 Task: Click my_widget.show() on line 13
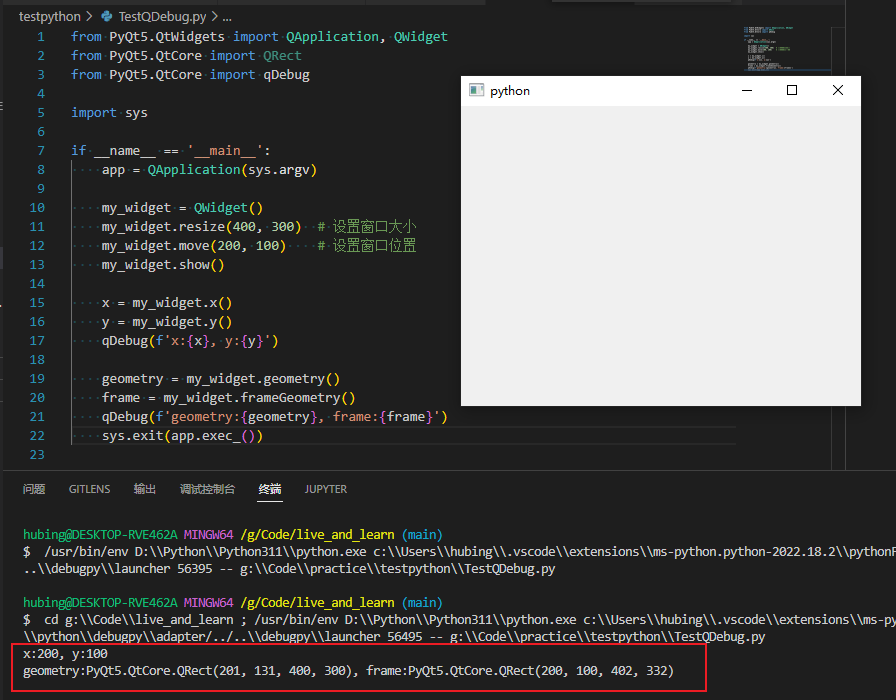163,265
